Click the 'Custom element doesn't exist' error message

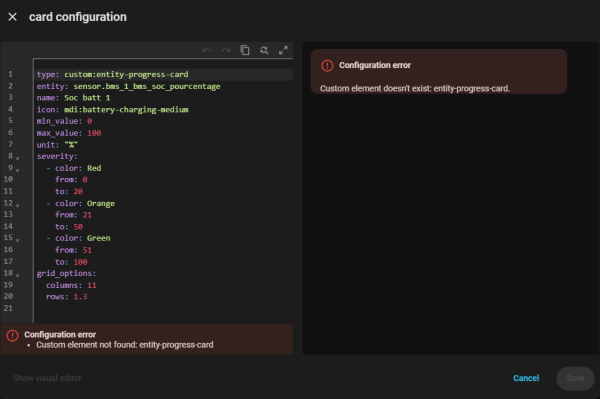click(x=415, y=88)
